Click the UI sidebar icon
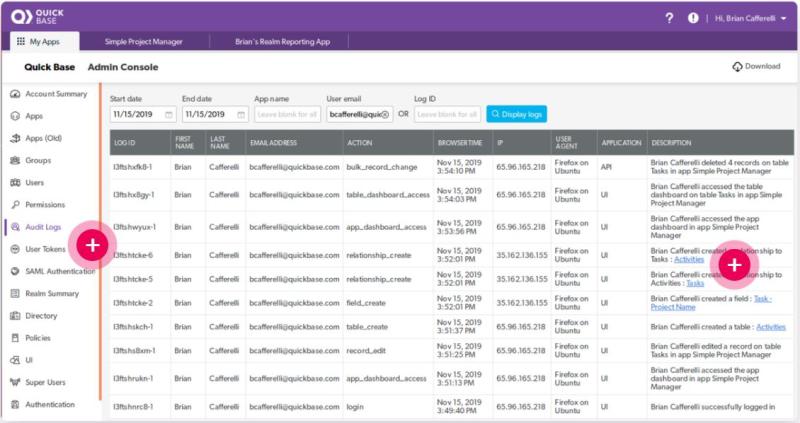The image size is (800, 423). pyautogui.click(x=15, y=360)
